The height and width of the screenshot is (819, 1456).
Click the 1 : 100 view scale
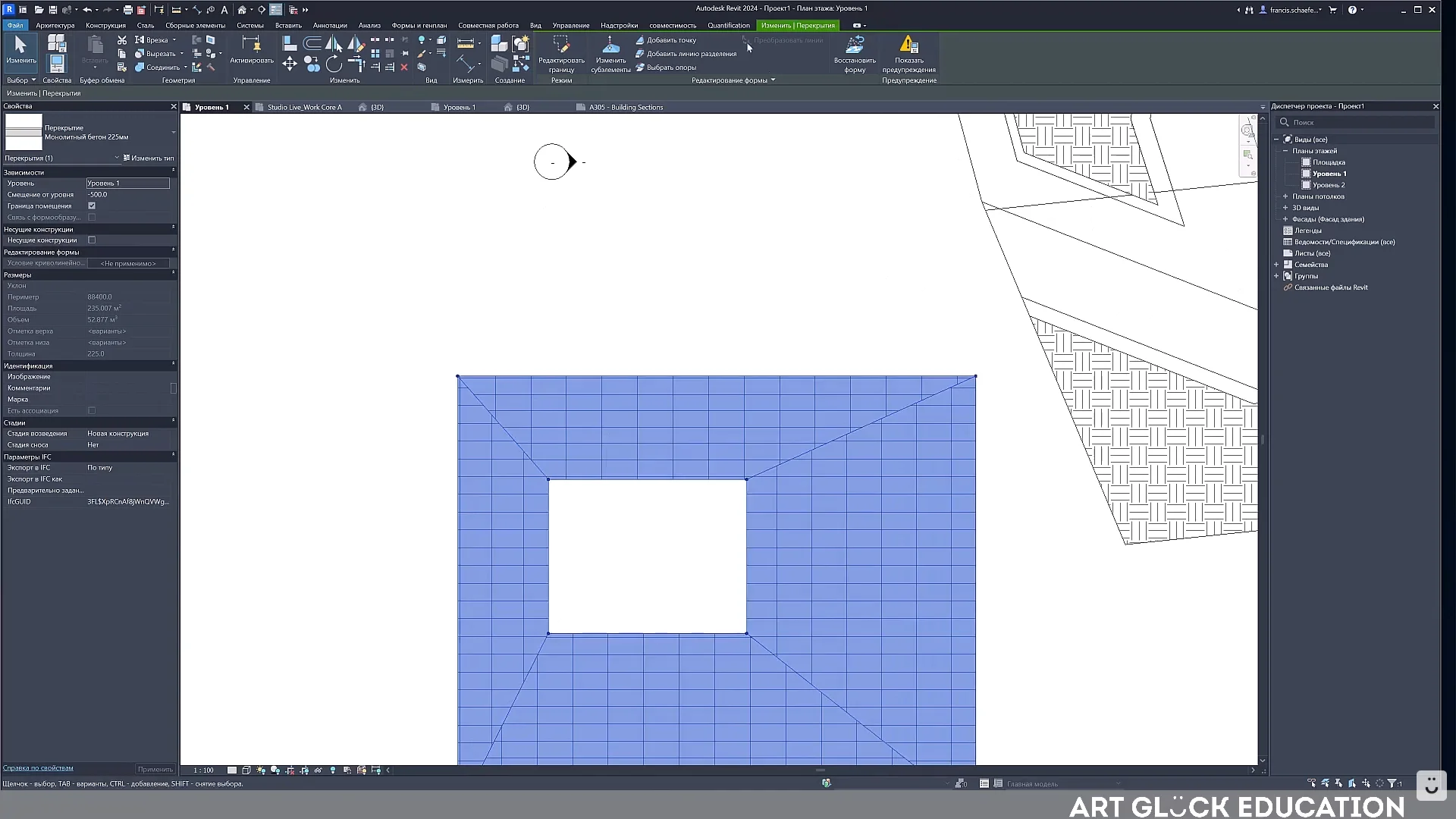[203, 770]
